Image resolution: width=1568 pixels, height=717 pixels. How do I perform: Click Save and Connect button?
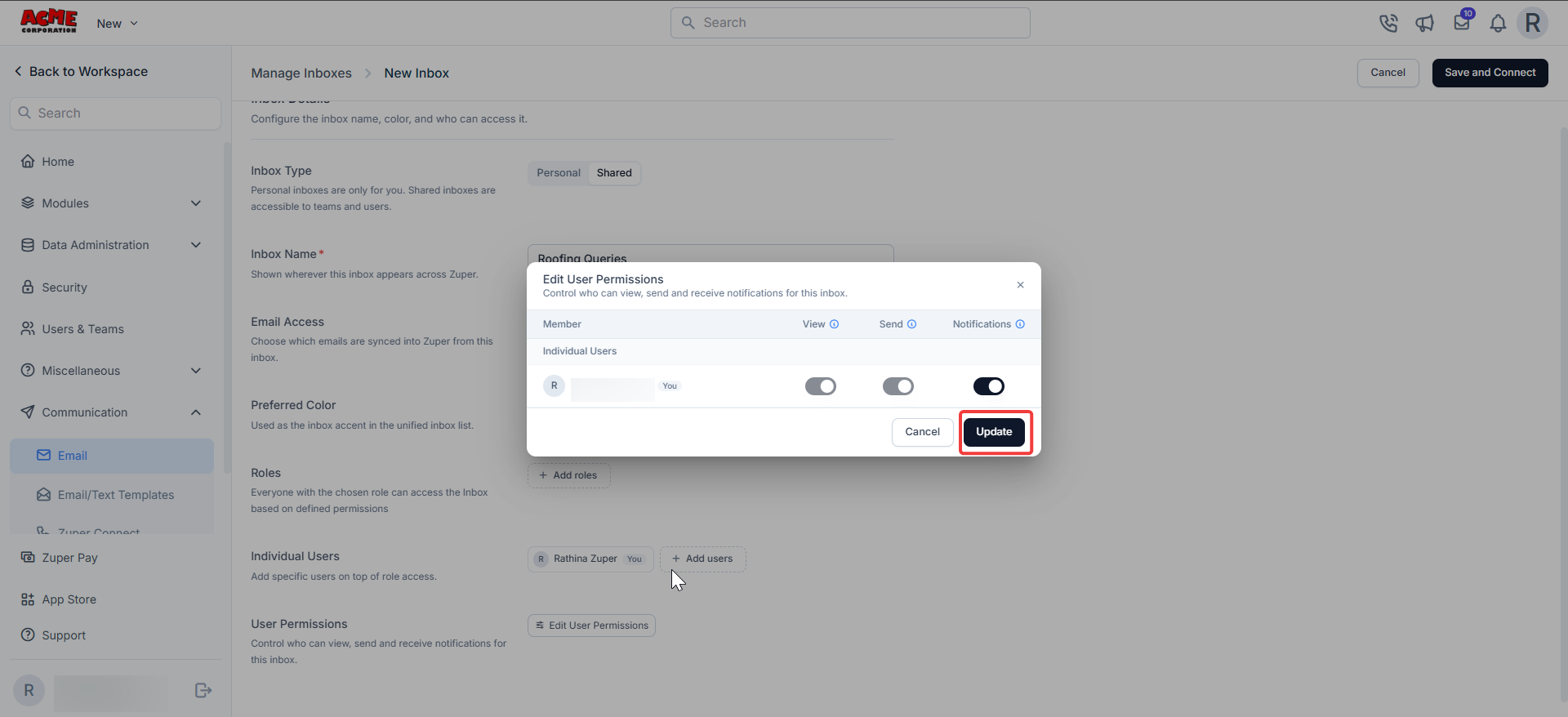pyautogui.click(x=1490, y=73)
